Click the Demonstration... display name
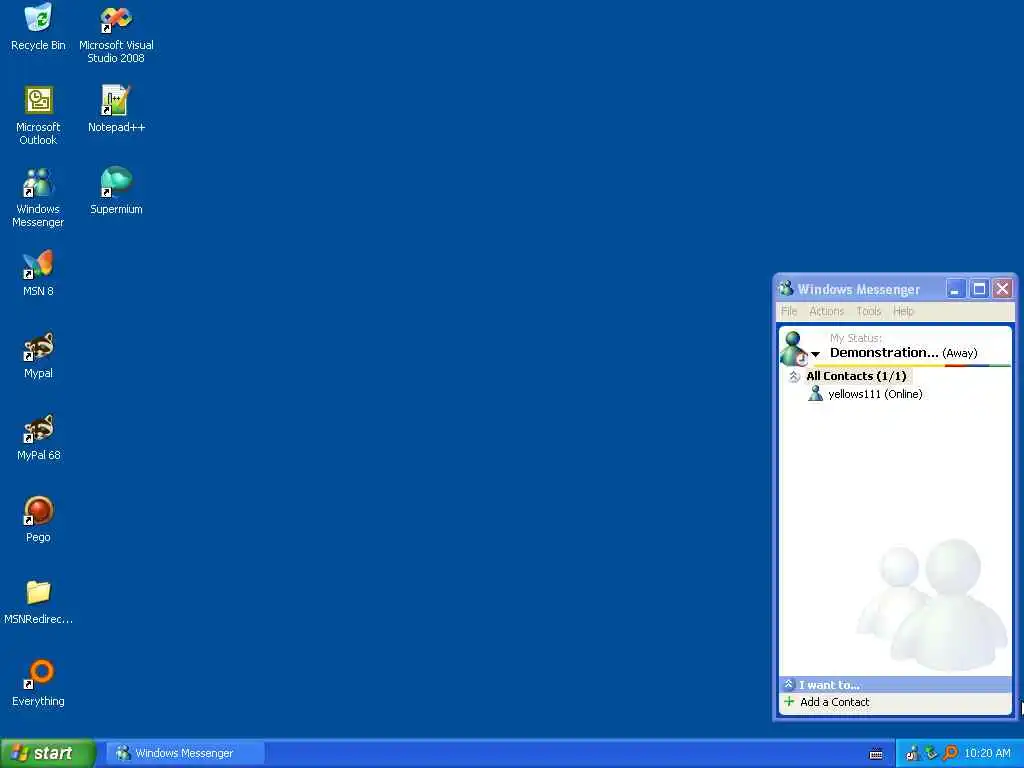The width and height of the screenshot is (1024, 768). point(884,353)
